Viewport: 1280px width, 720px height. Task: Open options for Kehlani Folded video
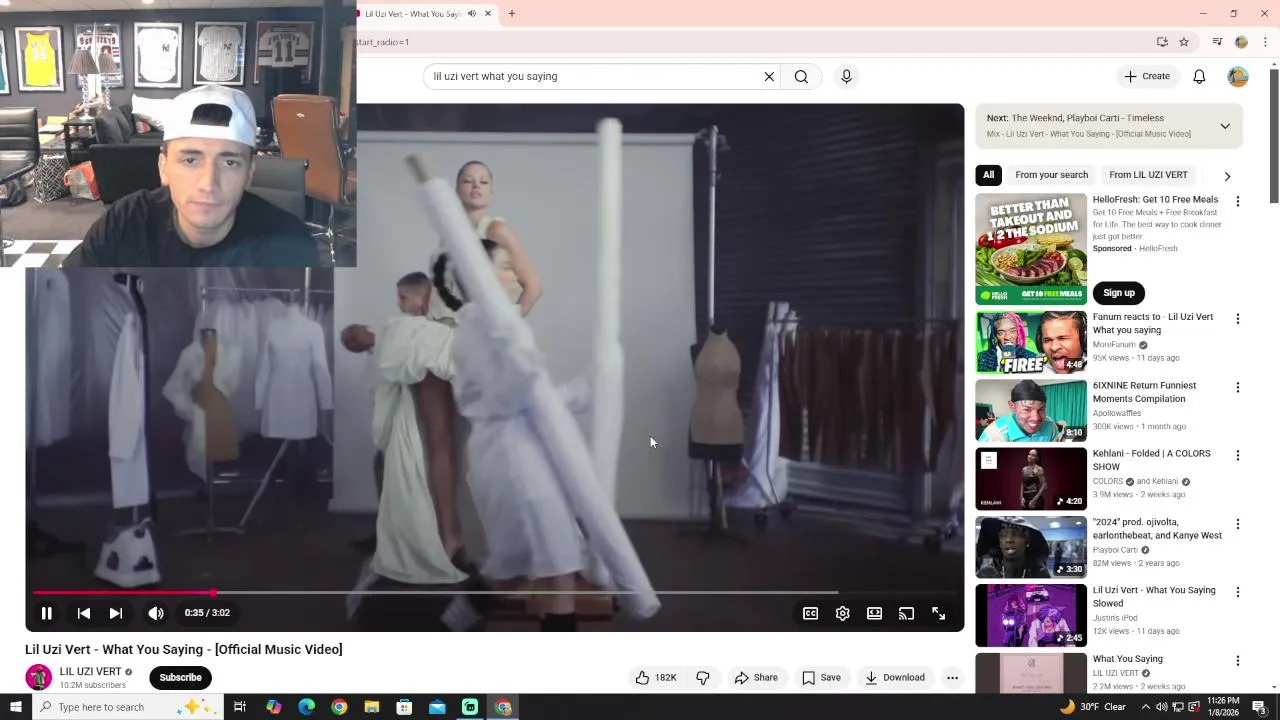[1238, 455]
